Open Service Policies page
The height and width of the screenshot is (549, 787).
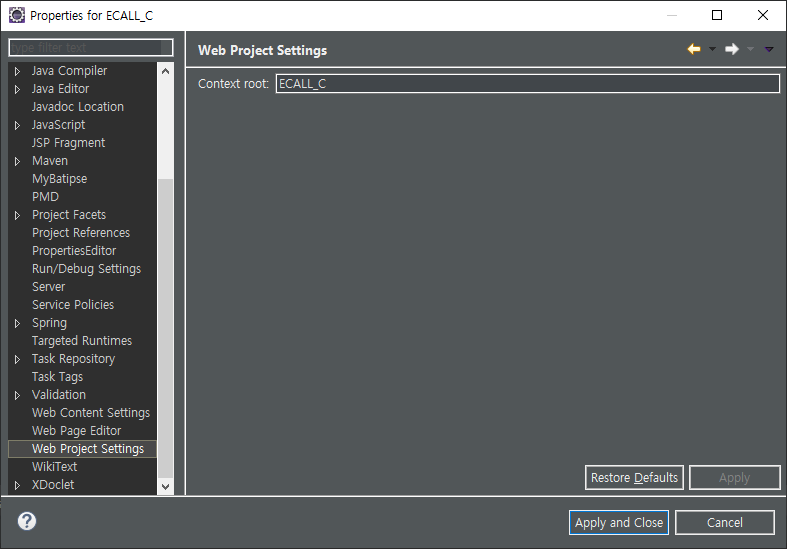point(73,305)
